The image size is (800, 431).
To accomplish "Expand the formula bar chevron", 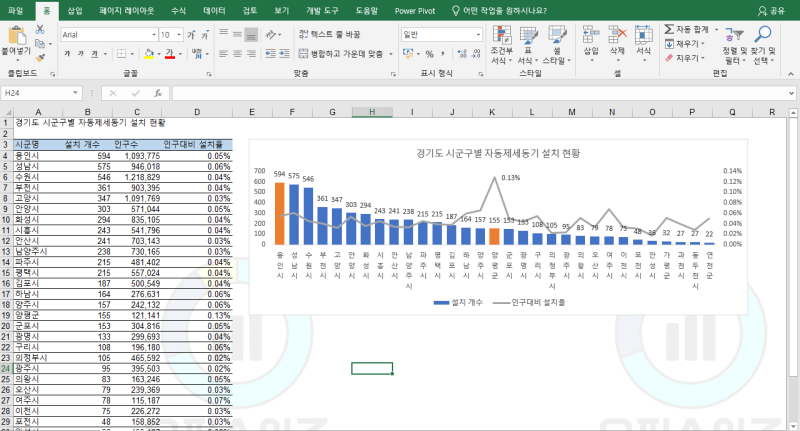I will click(791, 93).
